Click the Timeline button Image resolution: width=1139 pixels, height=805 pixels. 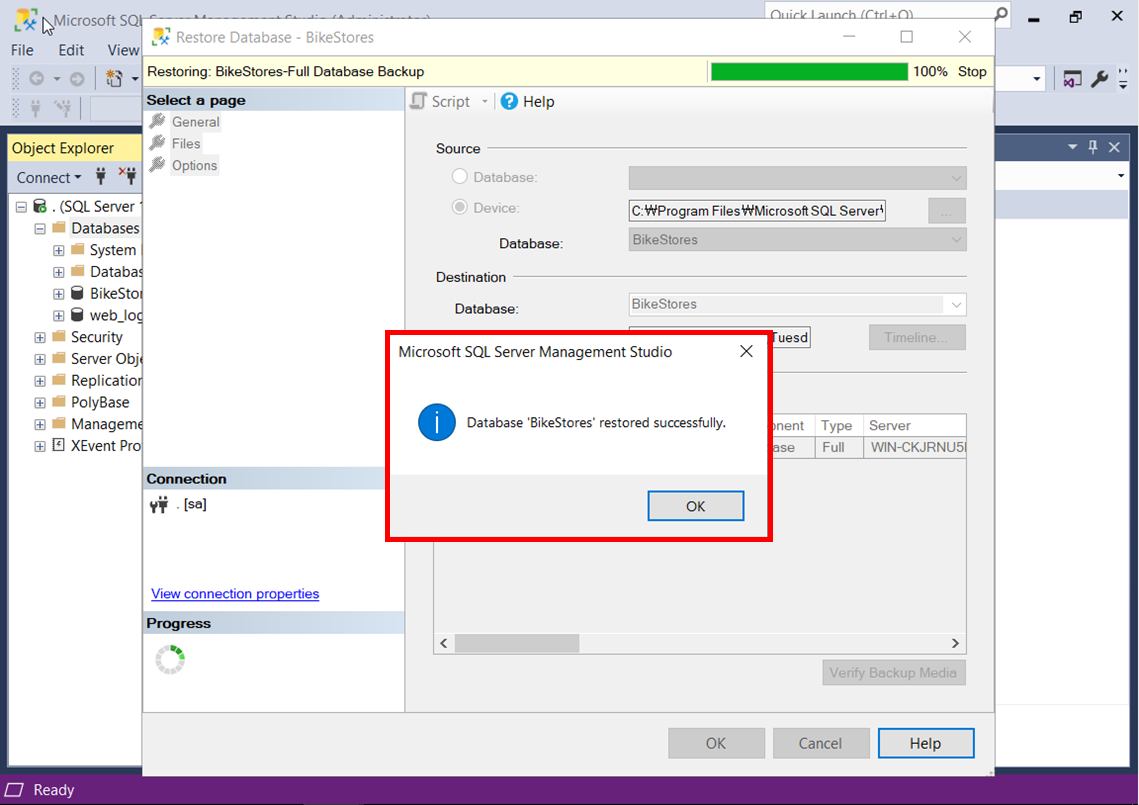coord(917,337)
